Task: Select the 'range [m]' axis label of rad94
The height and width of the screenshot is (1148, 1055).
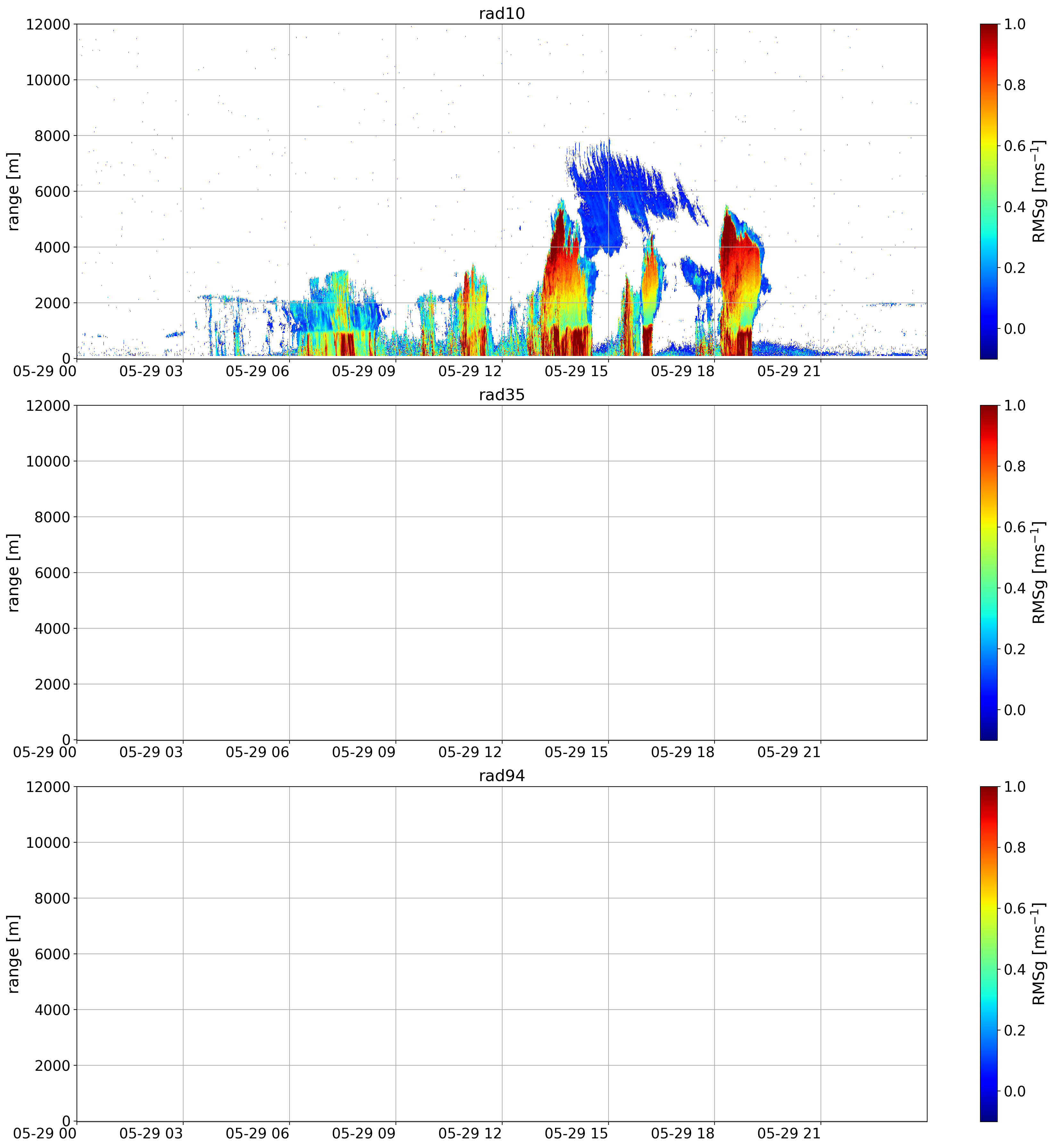Action: tap(14, 954)
